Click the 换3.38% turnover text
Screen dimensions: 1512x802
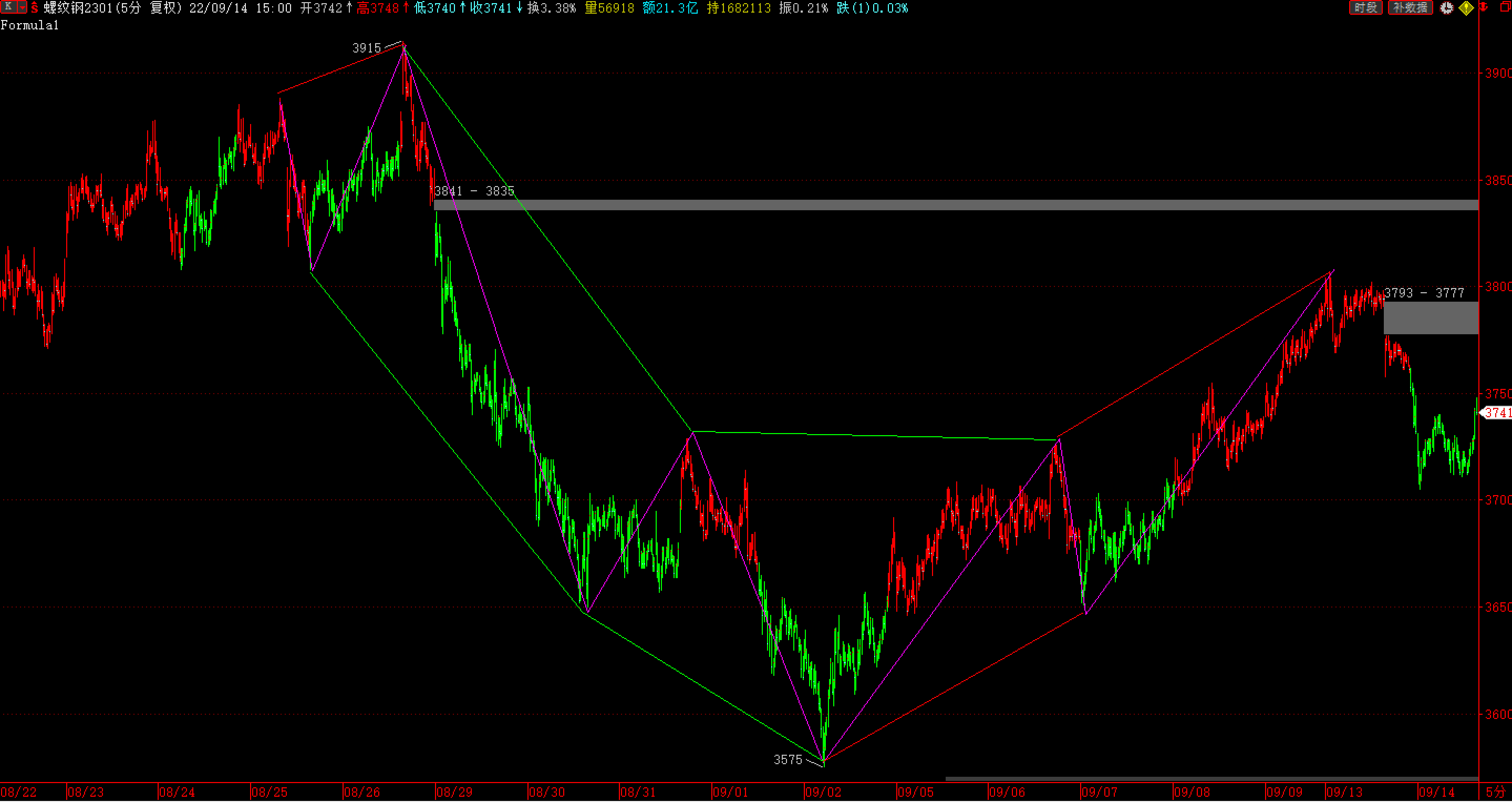pos(552,8)
